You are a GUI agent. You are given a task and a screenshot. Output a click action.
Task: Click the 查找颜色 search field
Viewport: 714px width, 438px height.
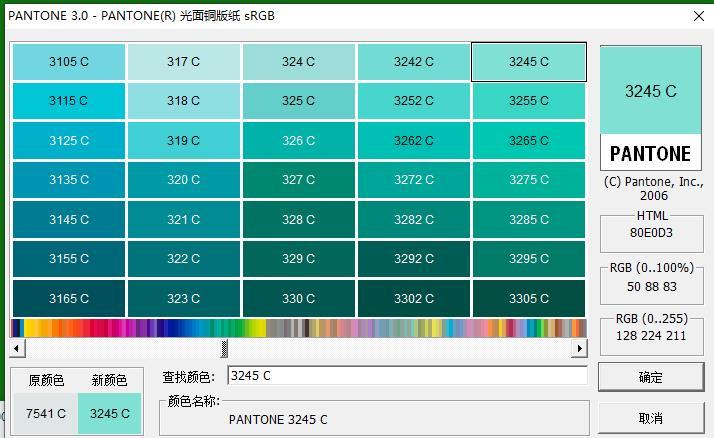point(407,376)
